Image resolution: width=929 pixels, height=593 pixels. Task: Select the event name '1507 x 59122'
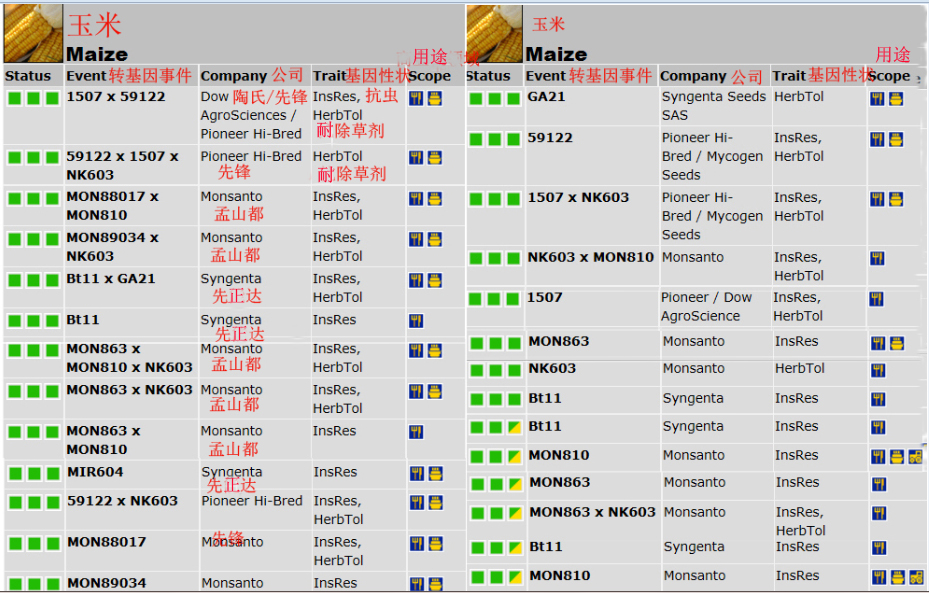(x=116, y=97)
